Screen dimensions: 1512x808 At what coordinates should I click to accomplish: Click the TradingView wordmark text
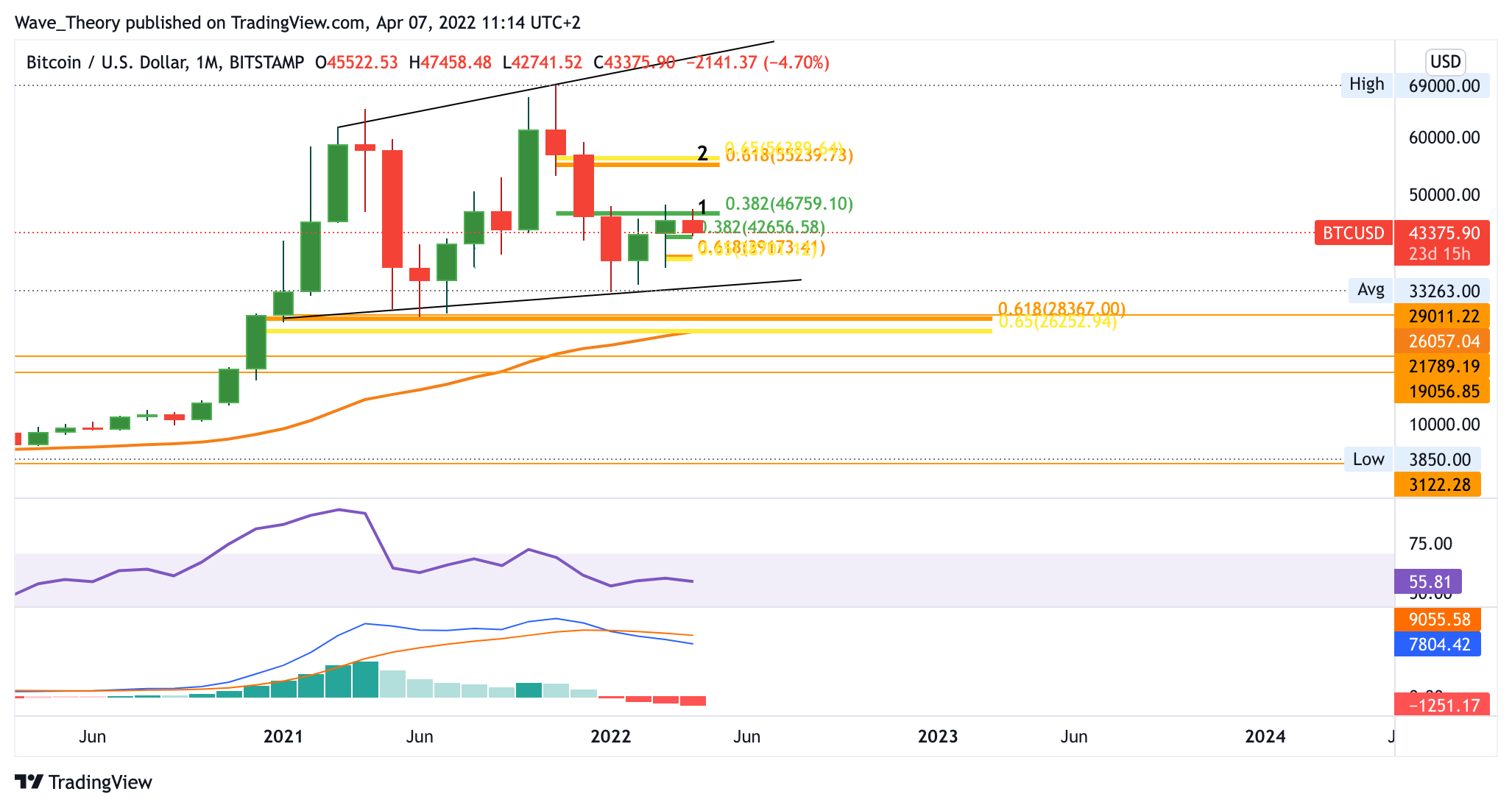coord(100,782)
